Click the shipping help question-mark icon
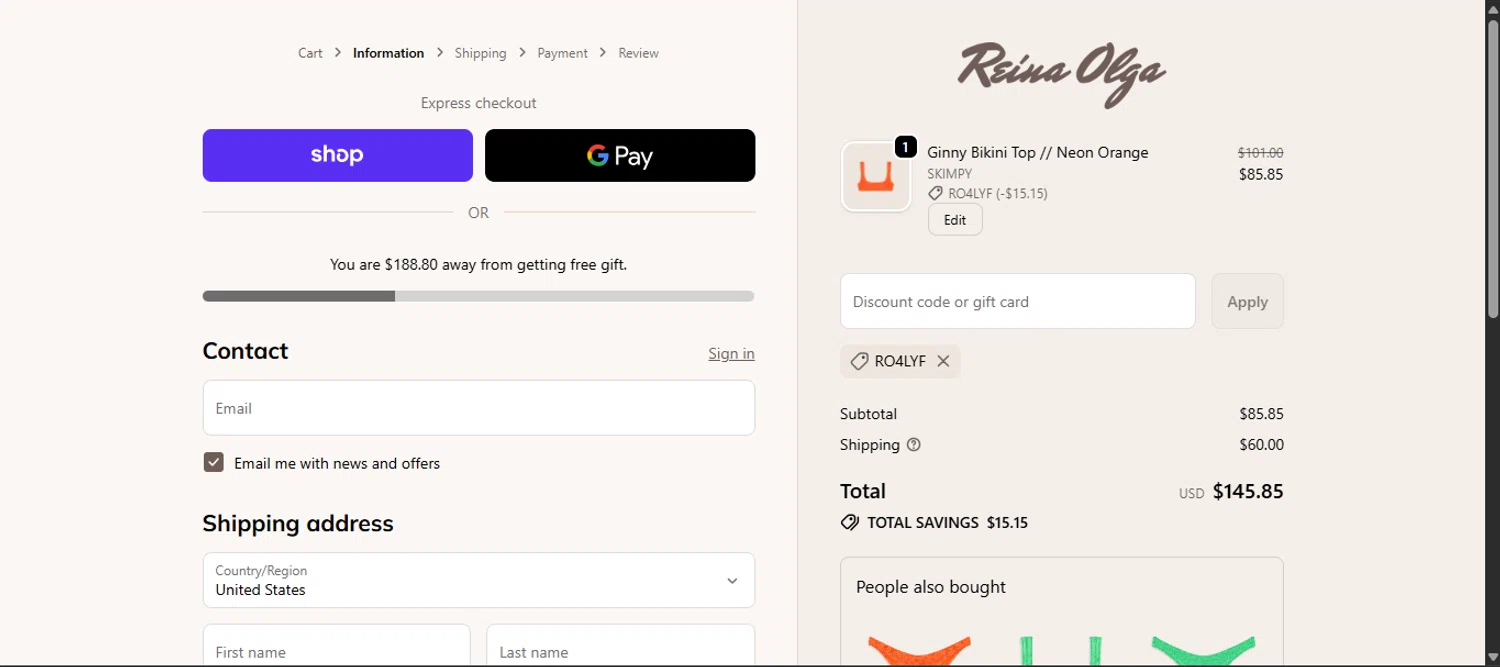1500x667 pixels. 913,445
